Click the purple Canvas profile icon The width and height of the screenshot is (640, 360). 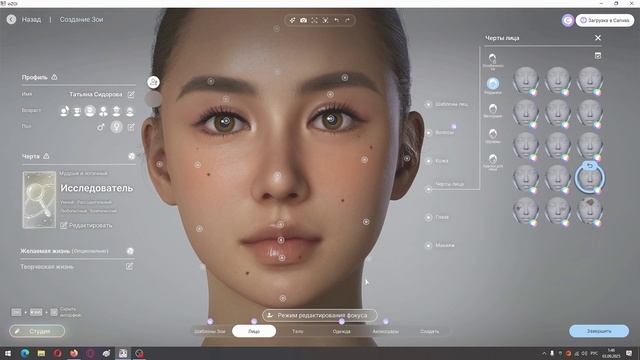point(567,20)
